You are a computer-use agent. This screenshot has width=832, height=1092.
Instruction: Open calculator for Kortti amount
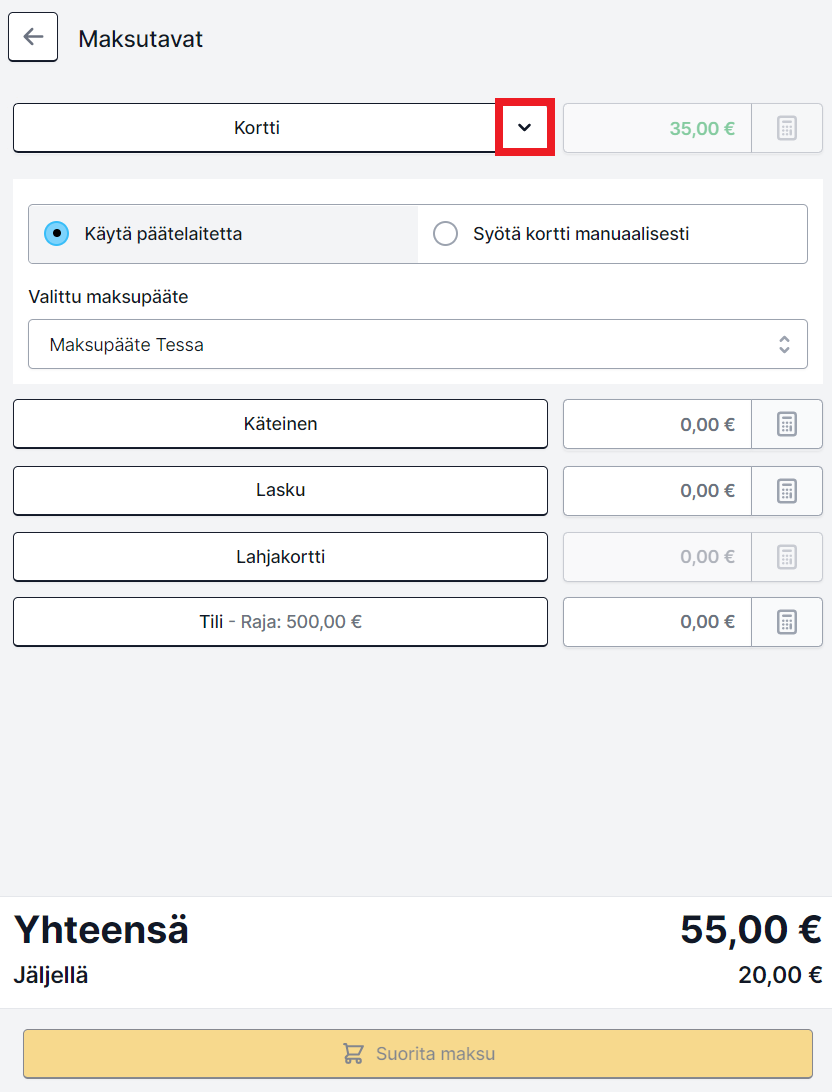click(x=787, y=128)
